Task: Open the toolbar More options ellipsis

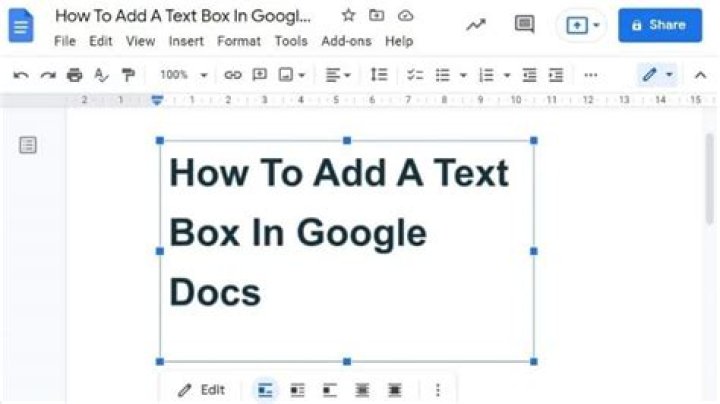Action: pyautogui.click(x=591, y=75)
